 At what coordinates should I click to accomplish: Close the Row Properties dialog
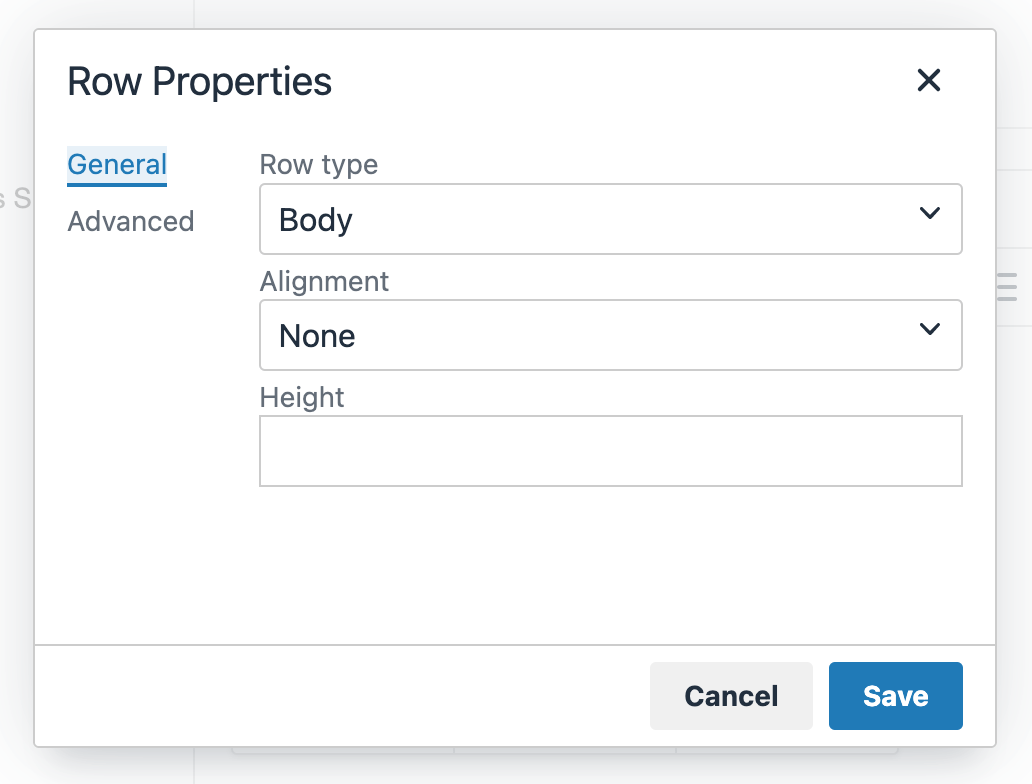click(x=929, y=81)
